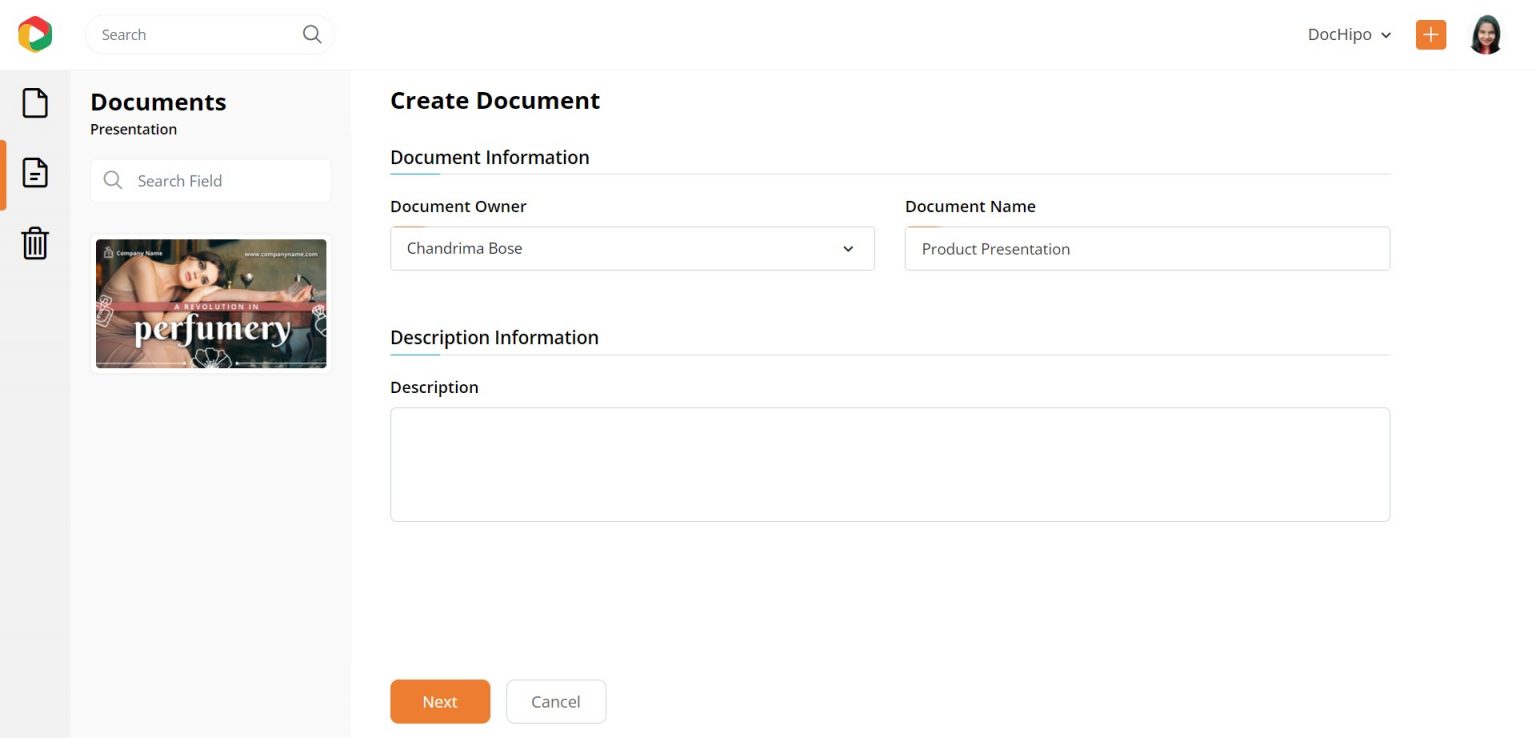Open the DocHipo workspace chevron dropdown
This screenshot has width=1536, height=738.
(1388, 35)
